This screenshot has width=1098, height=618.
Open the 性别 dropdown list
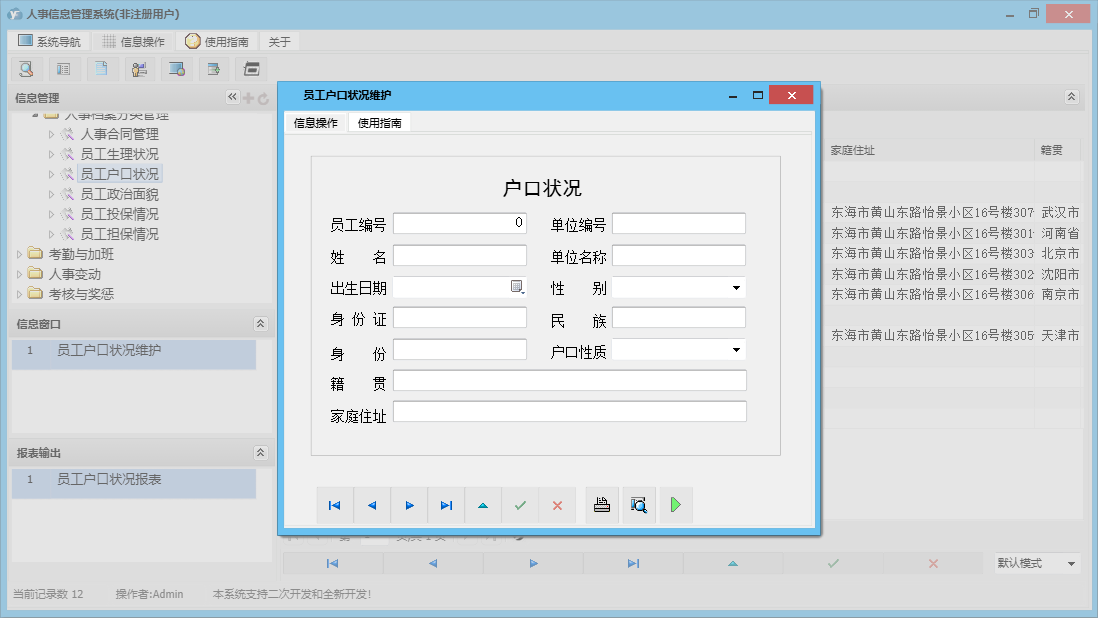coord(736,288)
